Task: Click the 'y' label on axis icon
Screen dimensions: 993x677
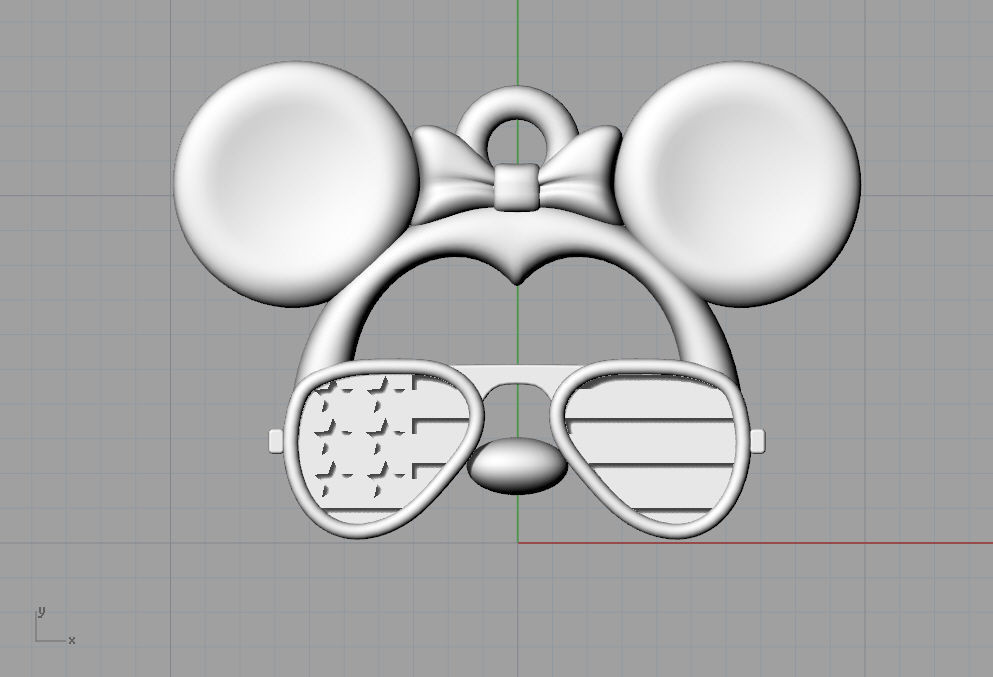Action: pos(41,611)
